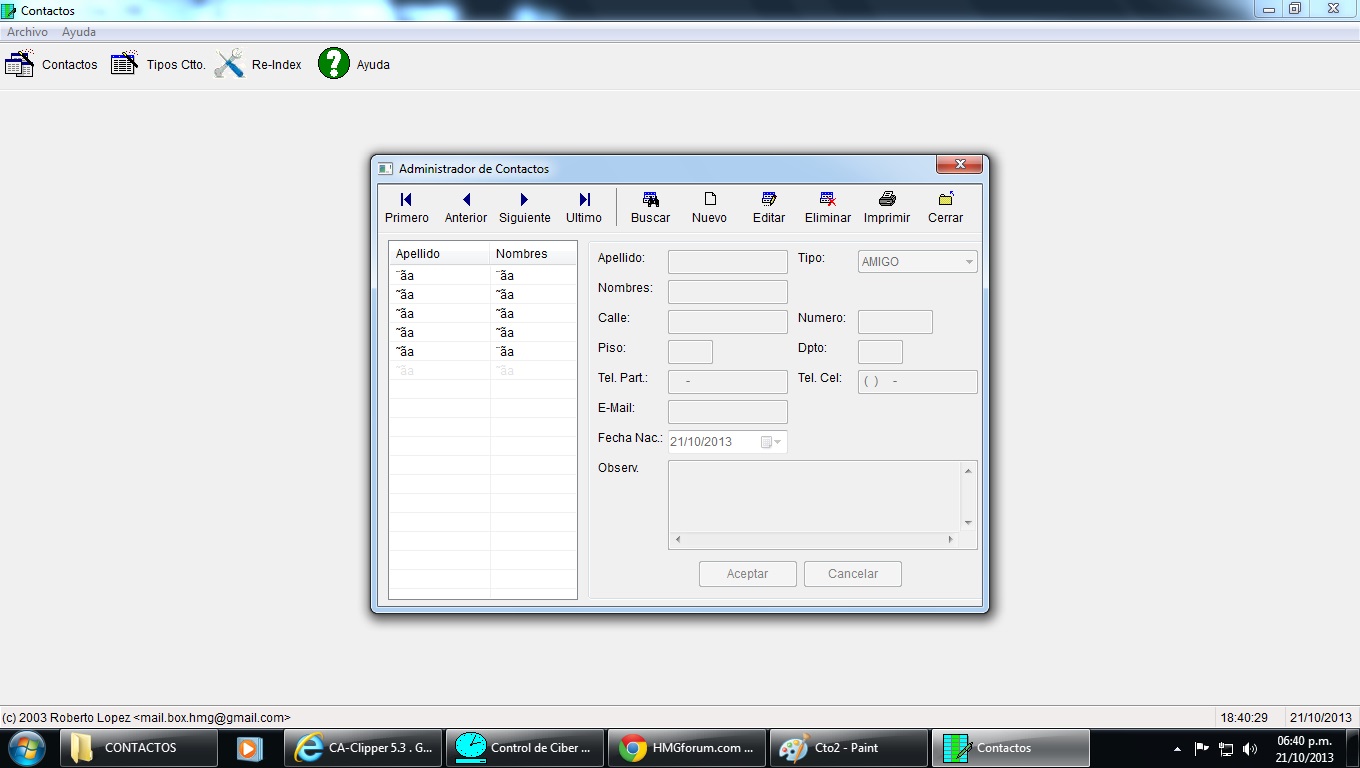
Task: Click inside the Observ. text area
Action: coord(815,496)
